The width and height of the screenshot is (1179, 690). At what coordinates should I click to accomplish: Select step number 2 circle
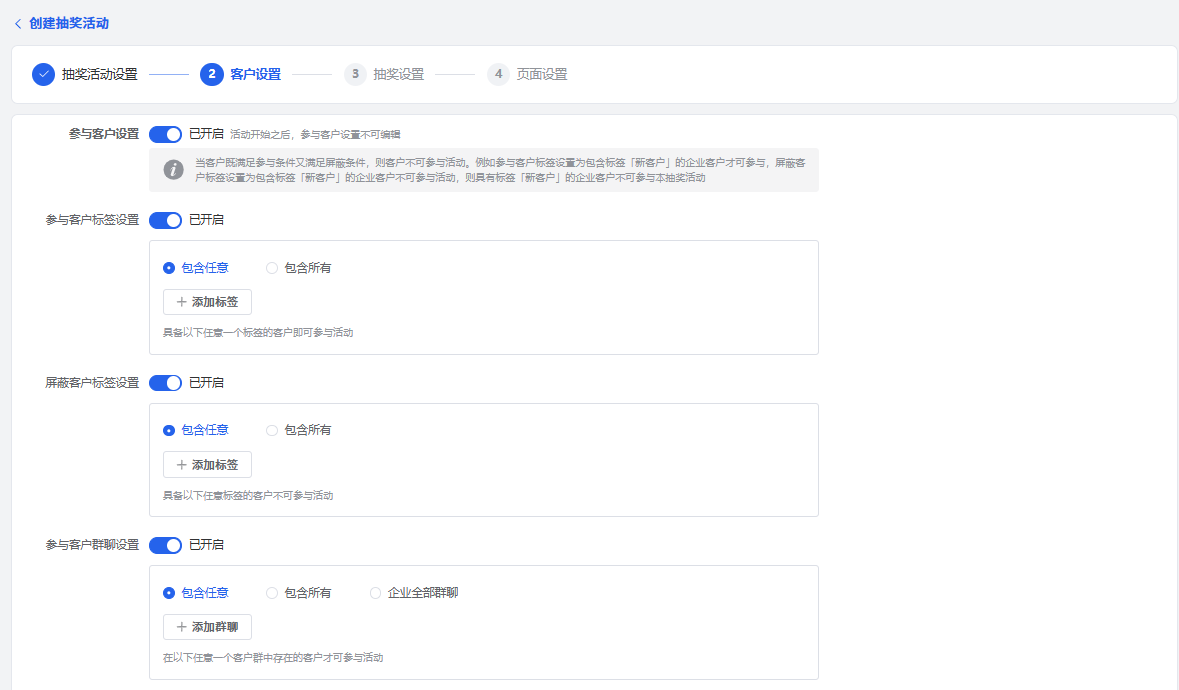pos(211,74)
